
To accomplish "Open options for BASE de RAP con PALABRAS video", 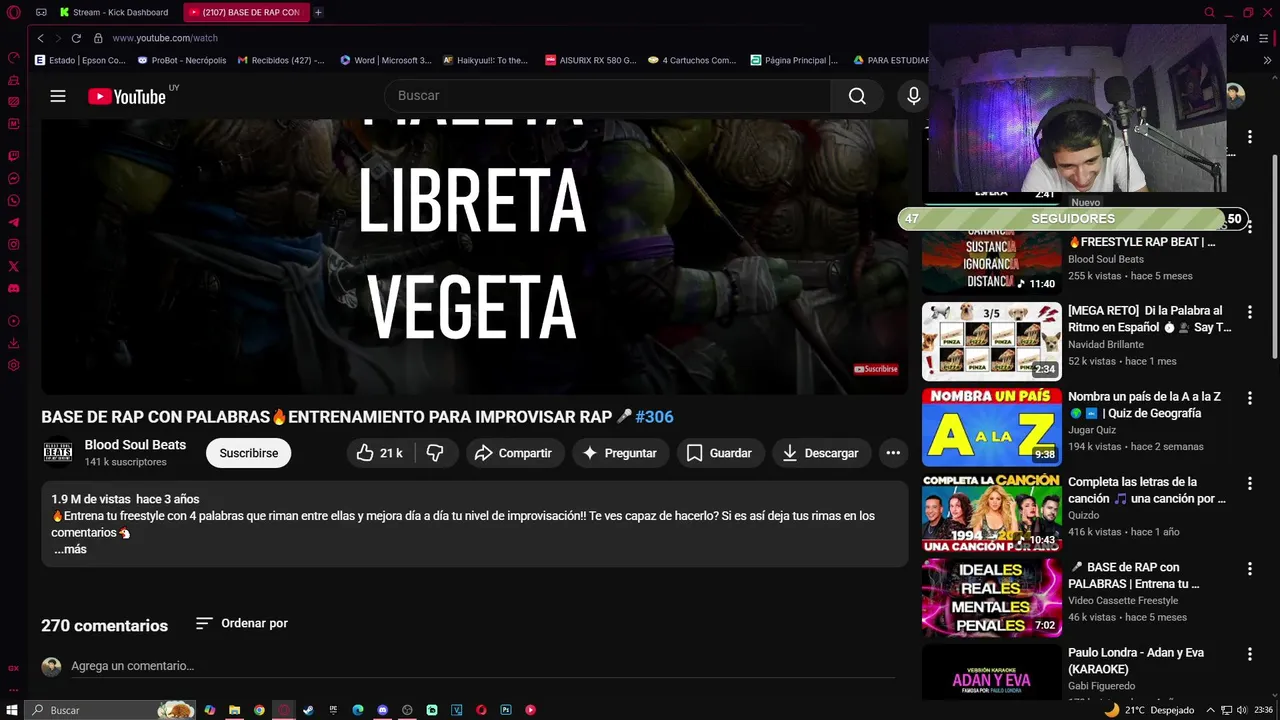I will 1249,568.
